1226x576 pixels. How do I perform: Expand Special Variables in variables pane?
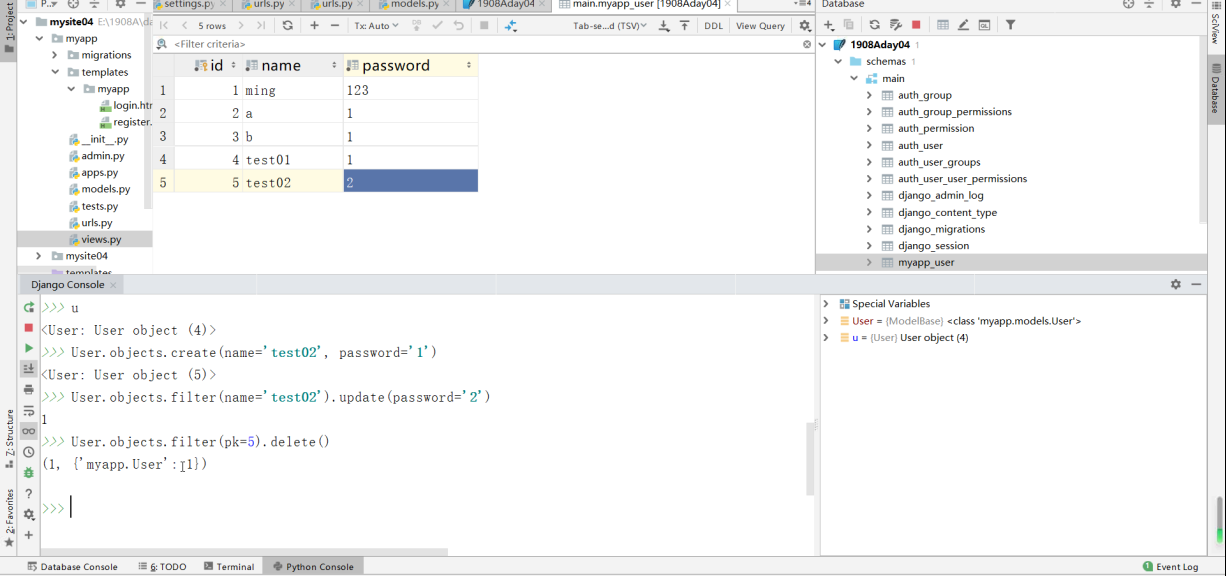pyautogui.click(x=826, y=304)
